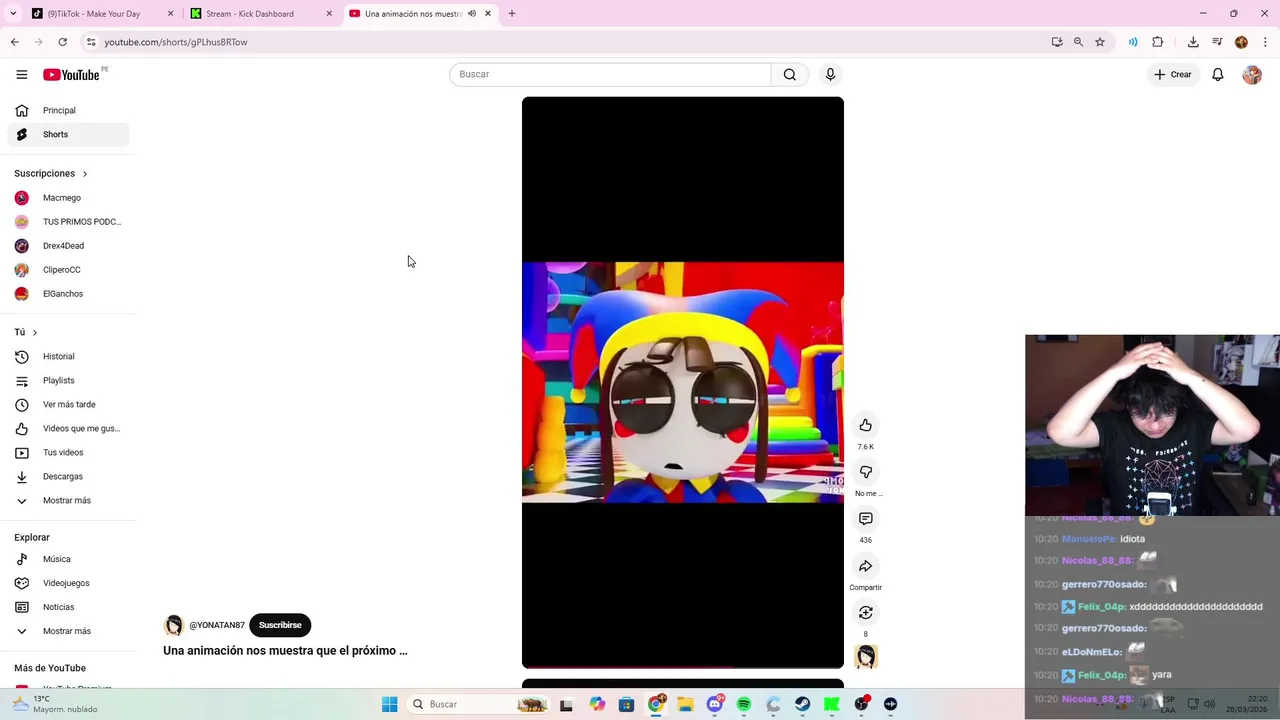This screenshot has width=1280, height=720.
Task: Open Historial in the sidebar
Action: click(x=68, y=356)
